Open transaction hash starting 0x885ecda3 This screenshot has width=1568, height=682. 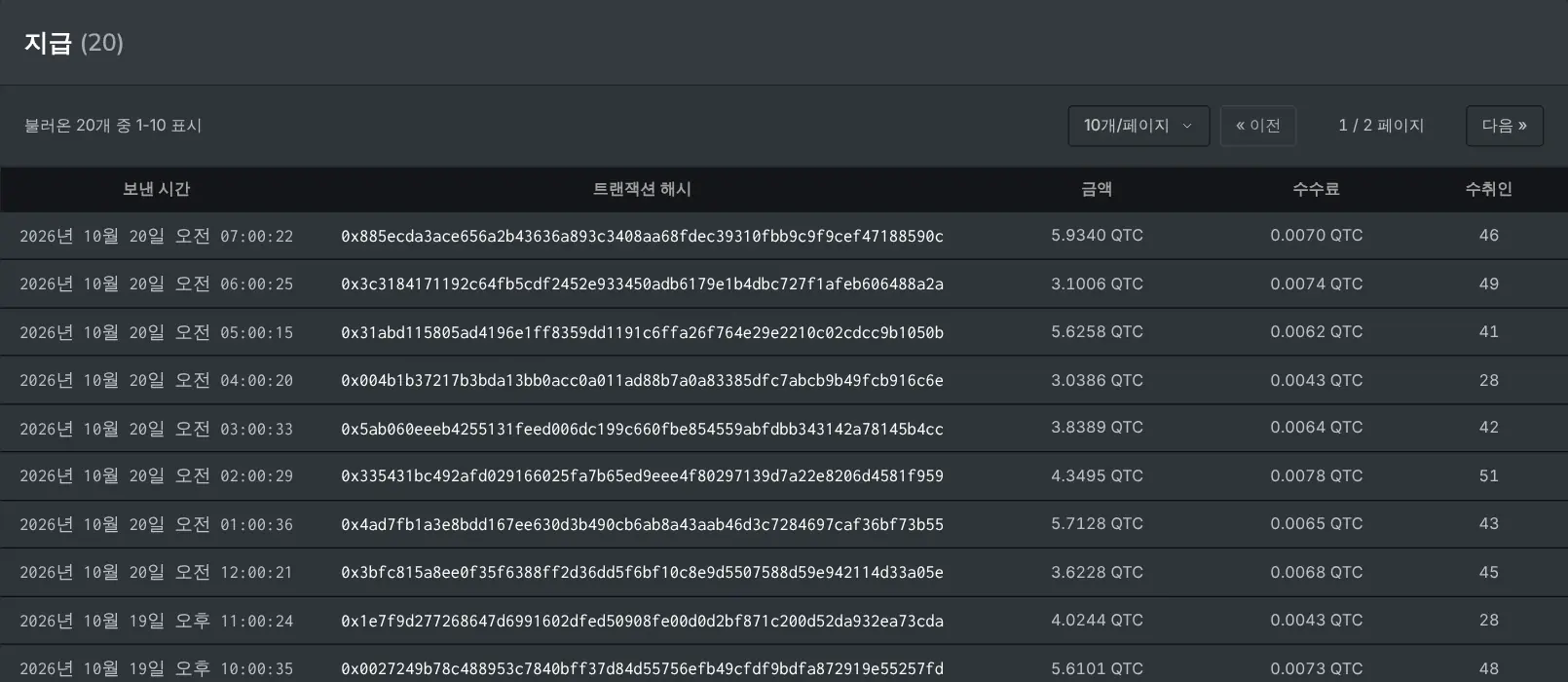pos(642,236)
